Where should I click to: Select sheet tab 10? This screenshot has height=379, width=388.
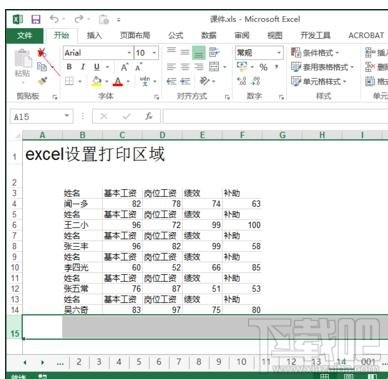pyautogui.click(x=241, y=362)
